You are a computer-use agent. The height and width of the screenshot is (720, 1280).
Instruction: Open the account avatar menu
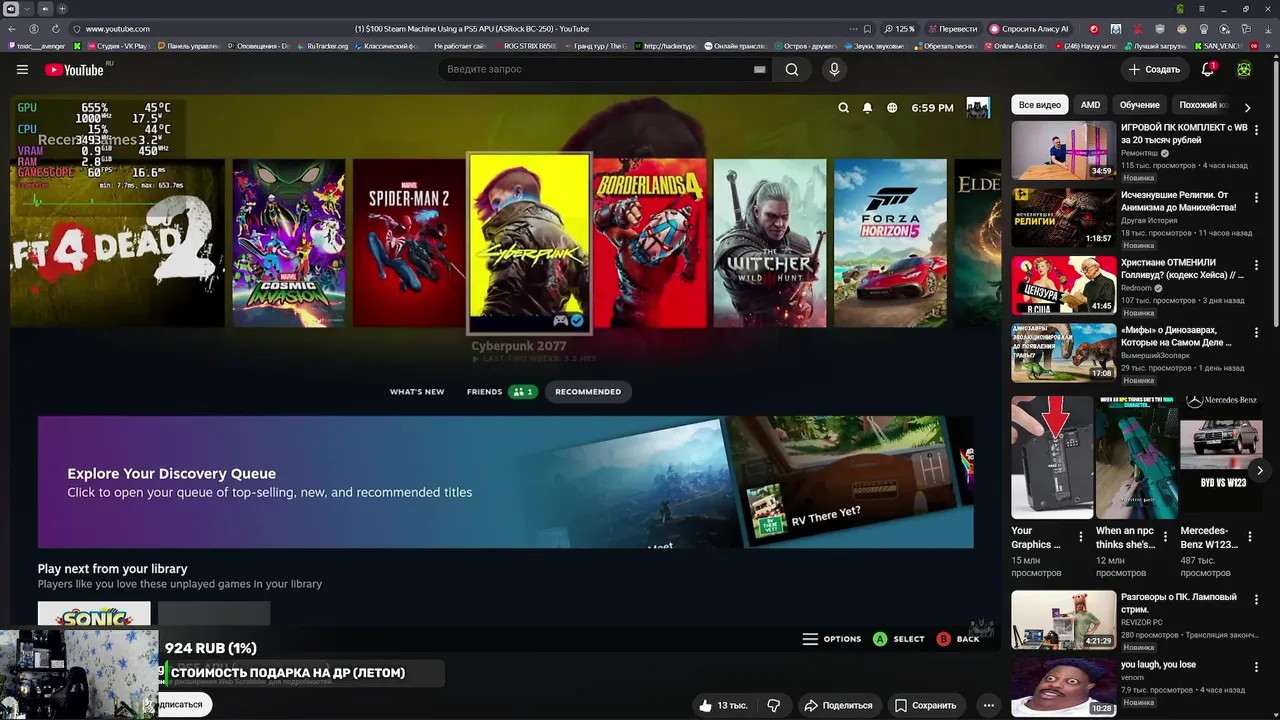click(1244, 69)
